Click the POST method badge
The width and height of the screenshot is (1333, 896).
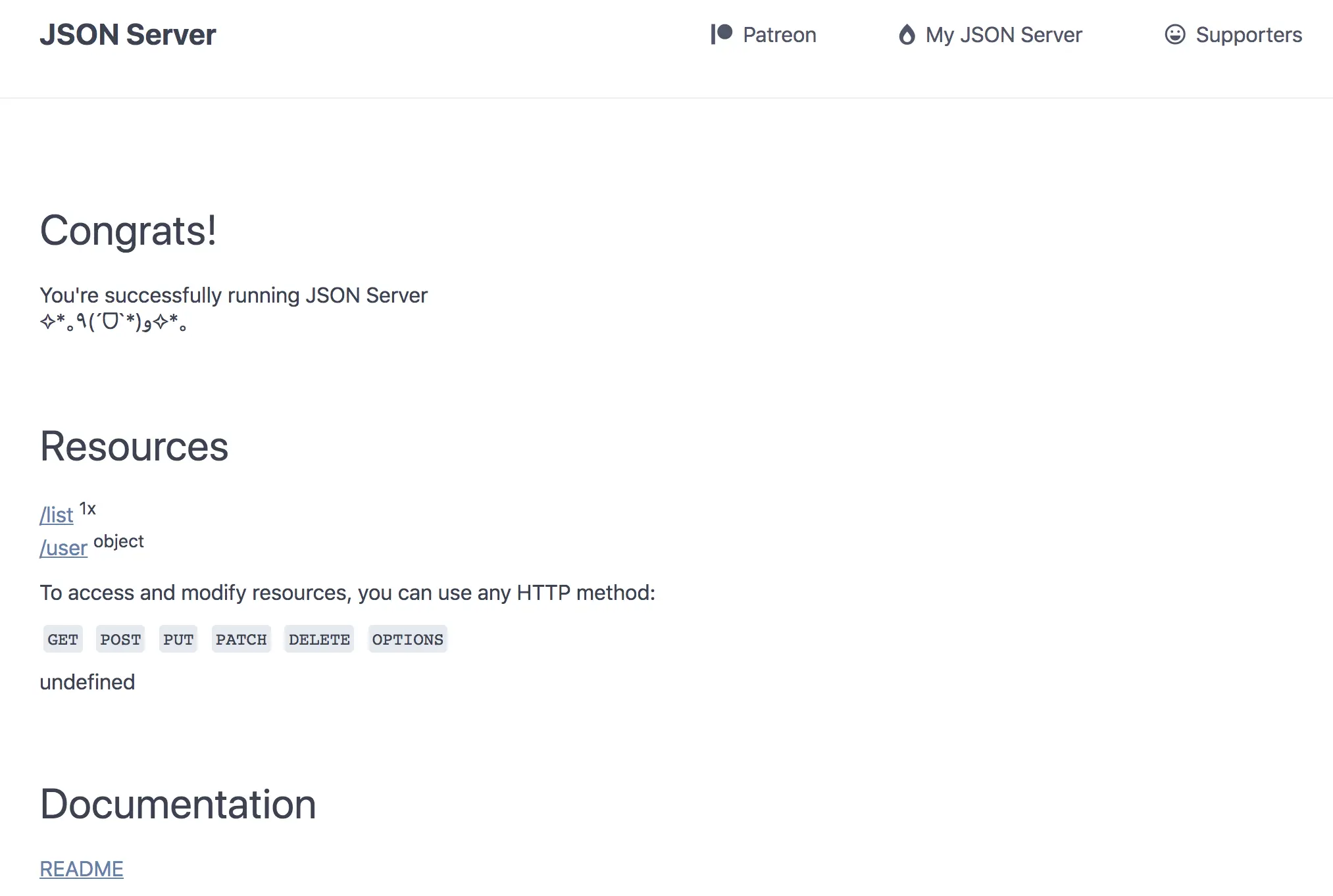120,639
